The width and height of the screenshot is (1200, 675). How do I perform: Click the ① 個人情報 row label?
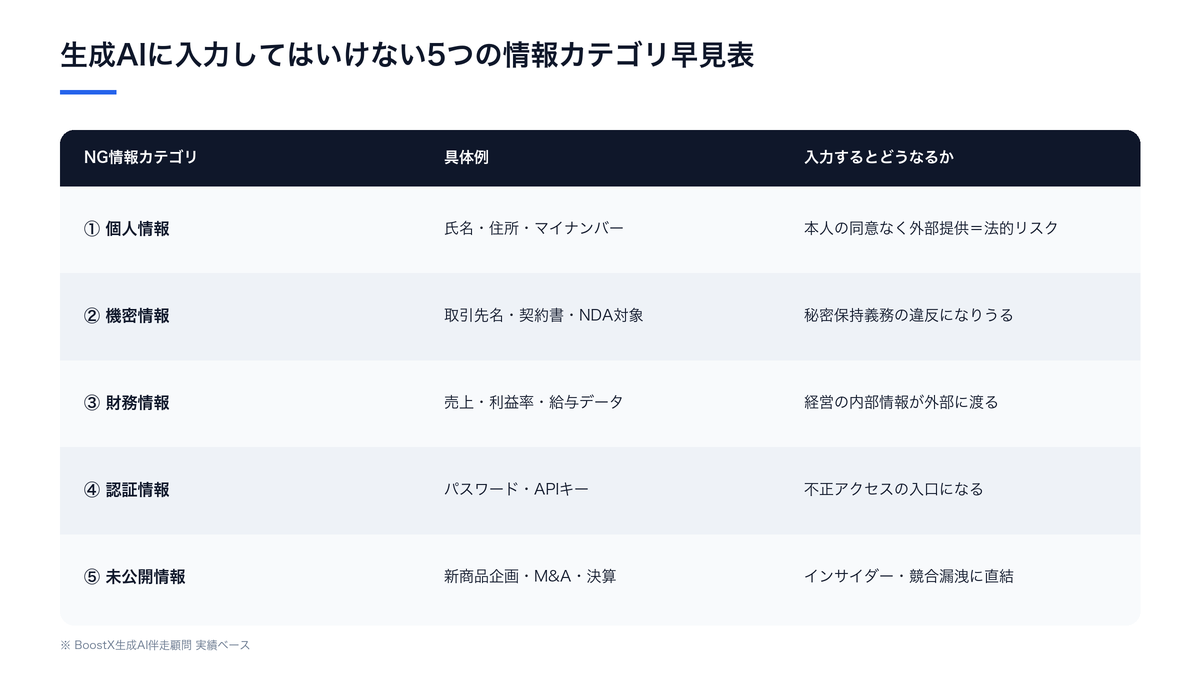pos(127,229)
